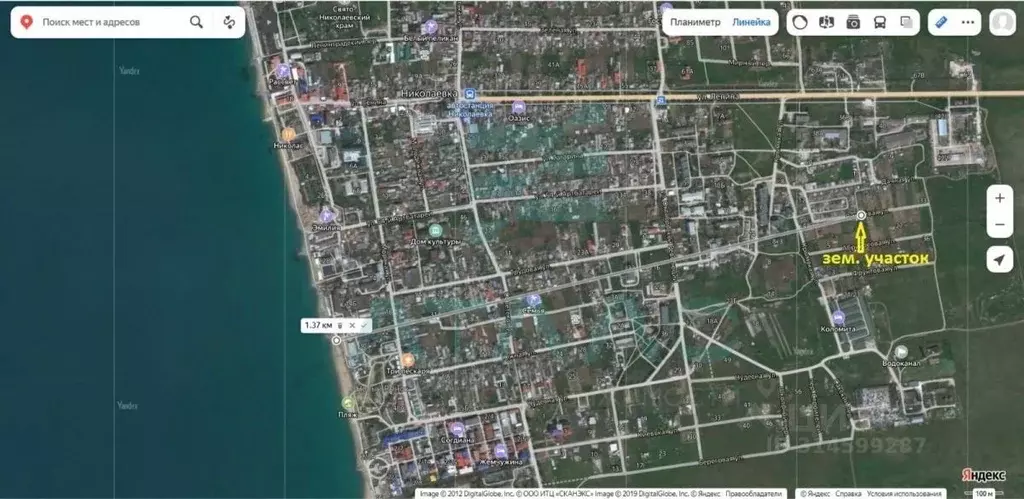The image size is (1024, 499).
Task: Open Автостанция Николаевка bus station marker
Action: pyautogui.click(x=469, y=95)
